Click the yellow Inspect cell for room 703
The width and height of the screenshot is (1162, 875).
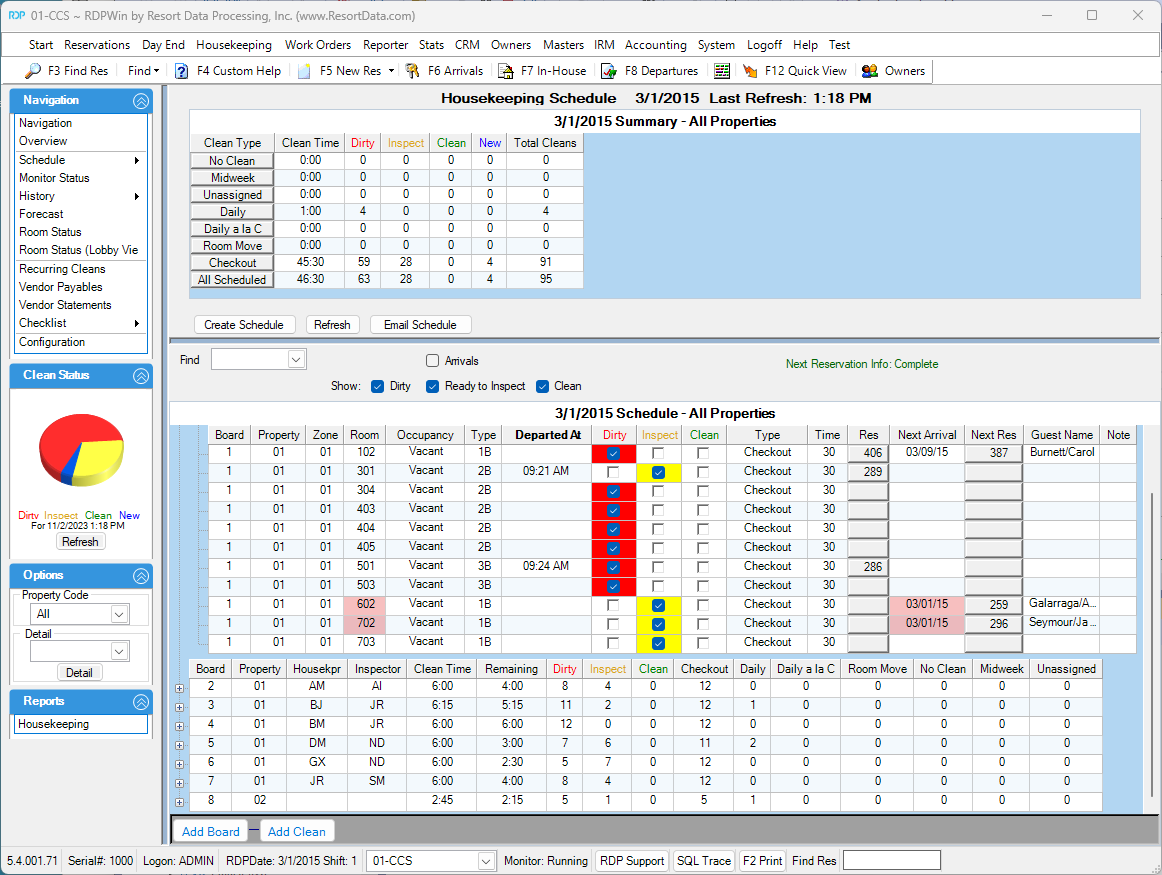point(660,643)
